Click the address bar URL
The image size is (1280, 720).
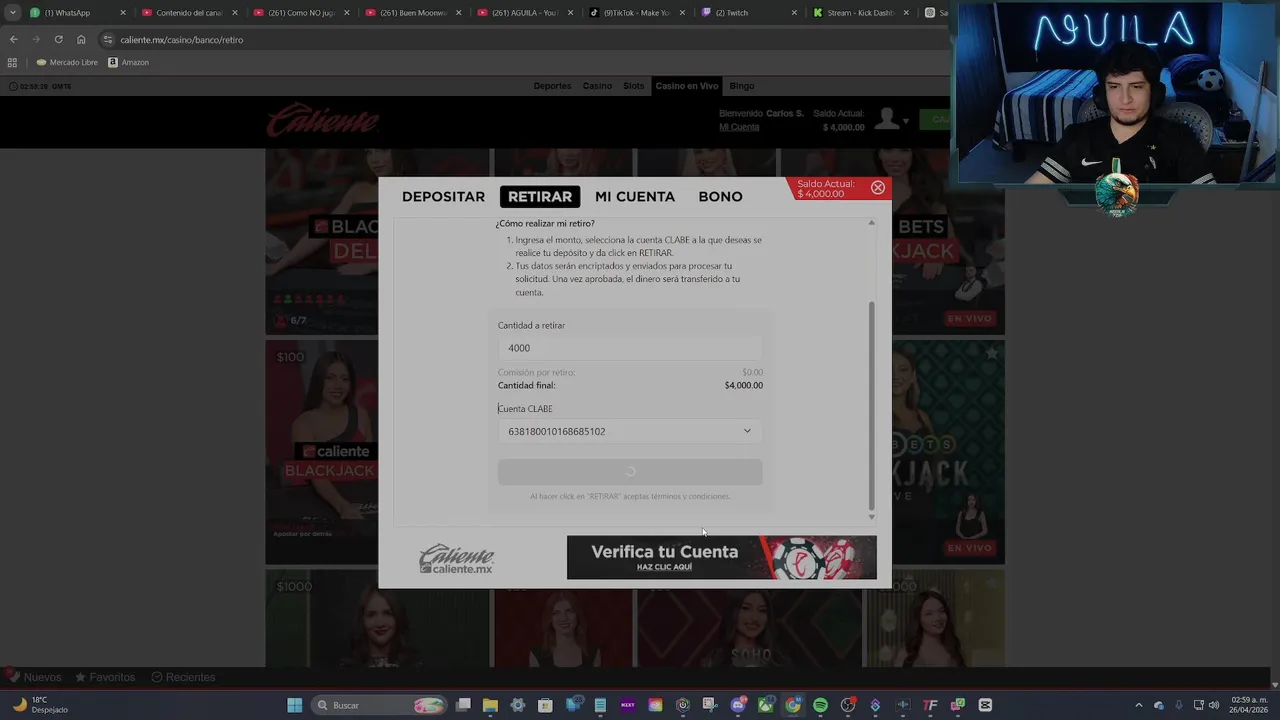(181, 40)
